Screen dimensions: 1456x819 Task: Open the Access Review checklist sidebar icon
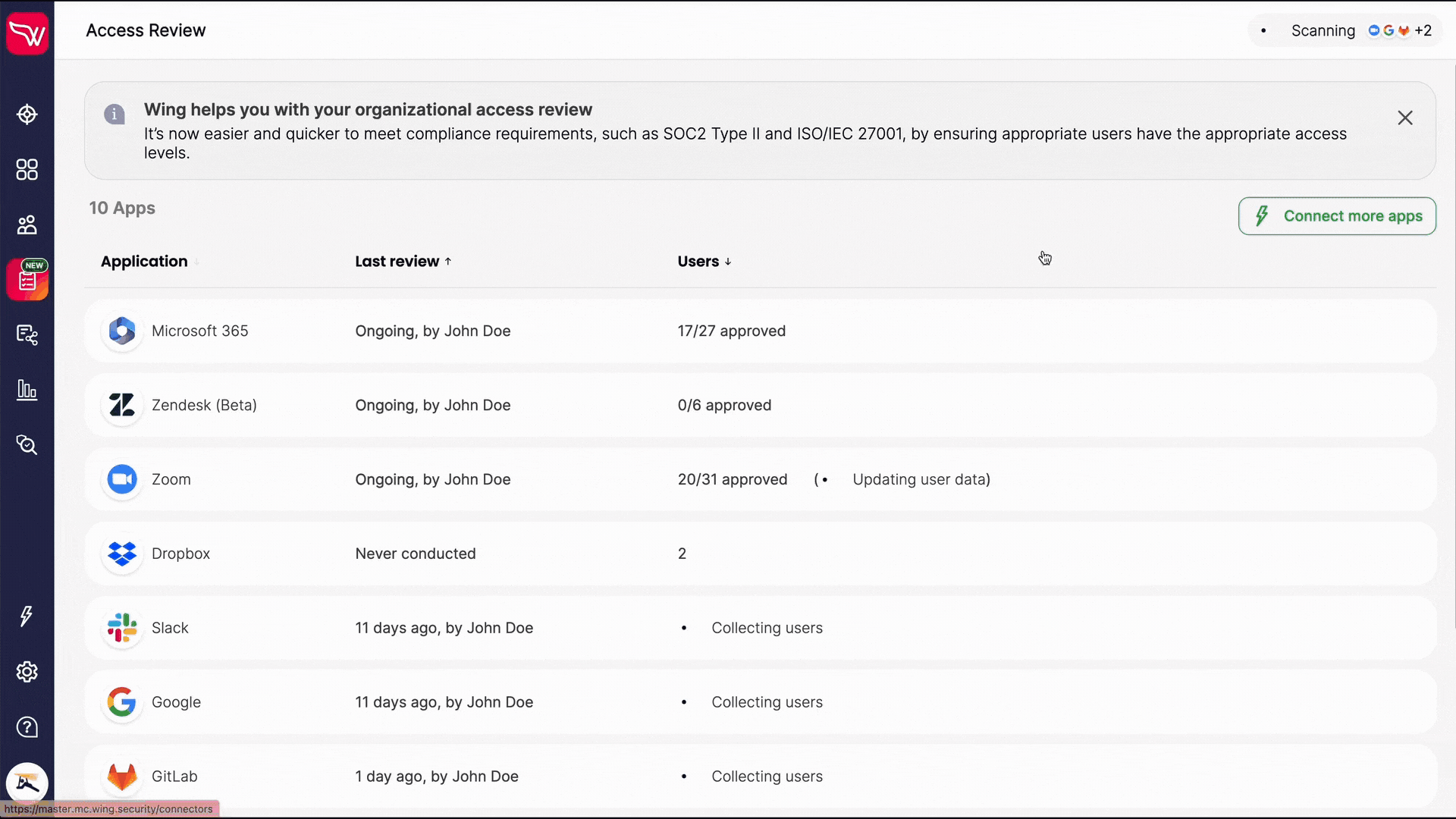27,280
